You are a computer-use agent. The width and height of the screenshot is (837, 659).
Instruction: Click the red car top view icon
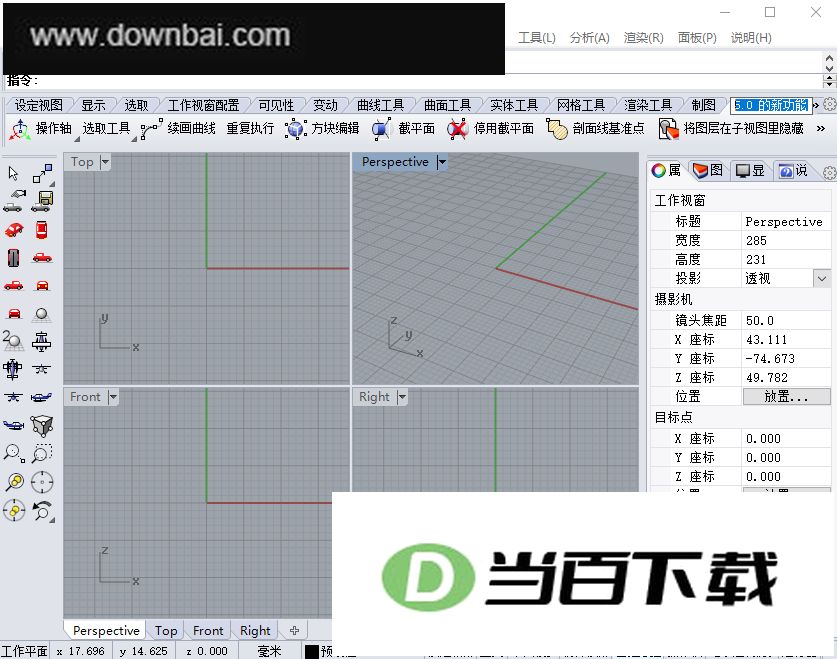[x=42, y=229]
